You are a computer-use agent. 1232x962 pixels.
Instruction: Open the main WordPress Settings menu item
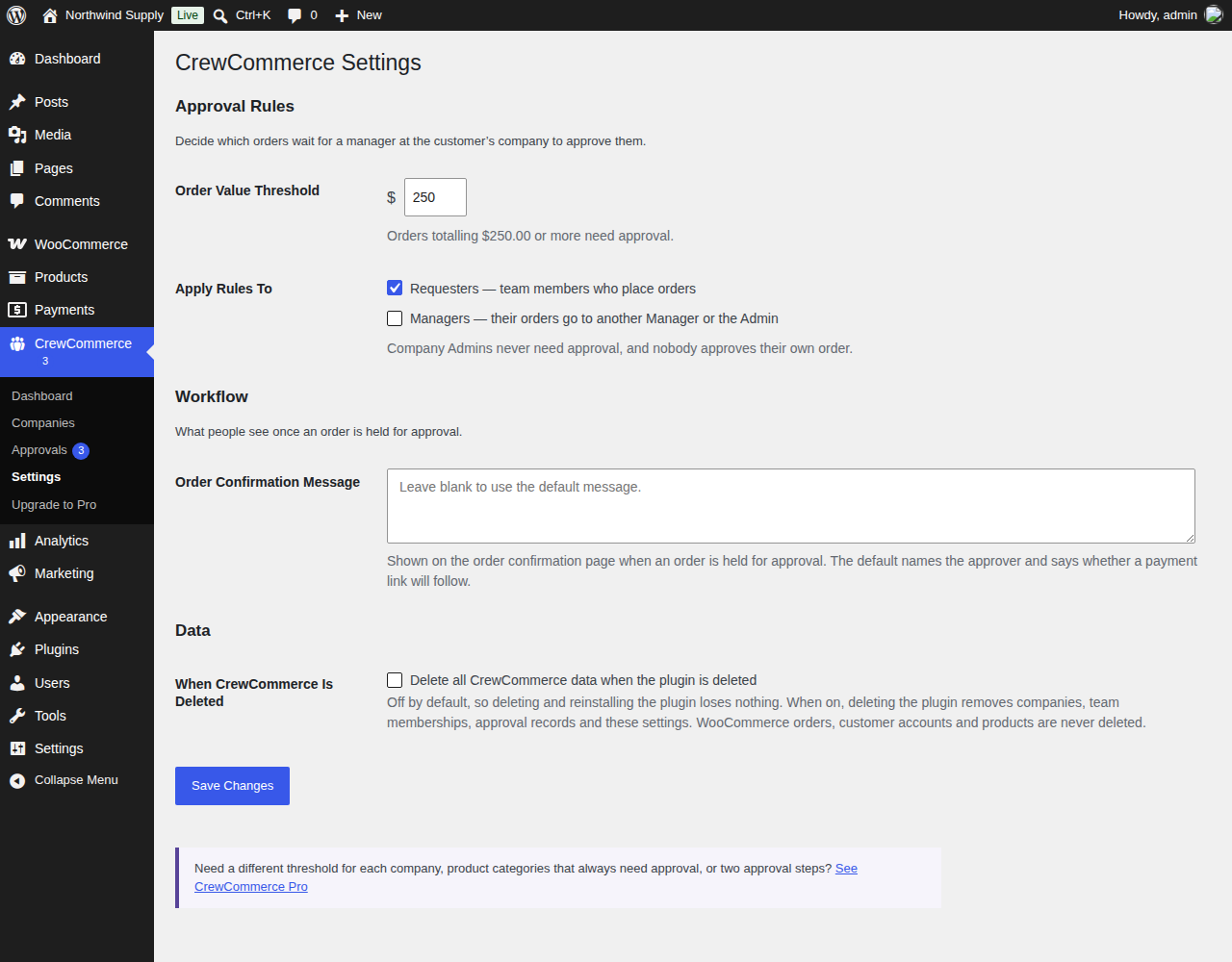click(x=77, y=748)
